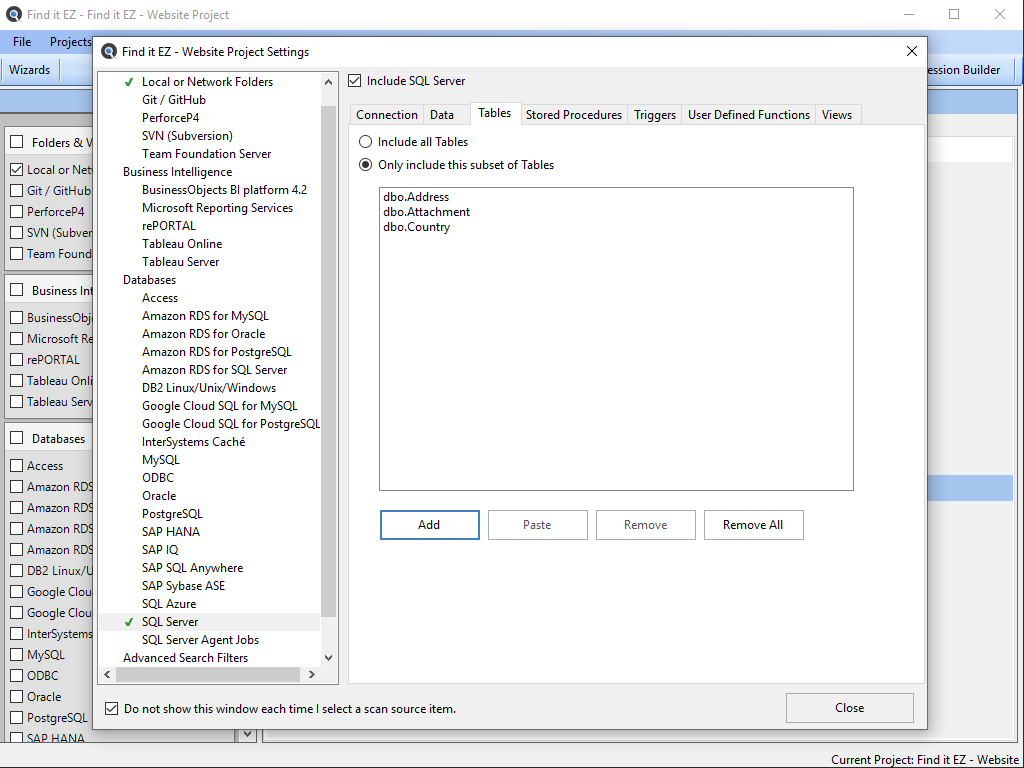Open the Views tab
The width and height of the screenshot is (1024, 768).
click(x=837, y=115)
